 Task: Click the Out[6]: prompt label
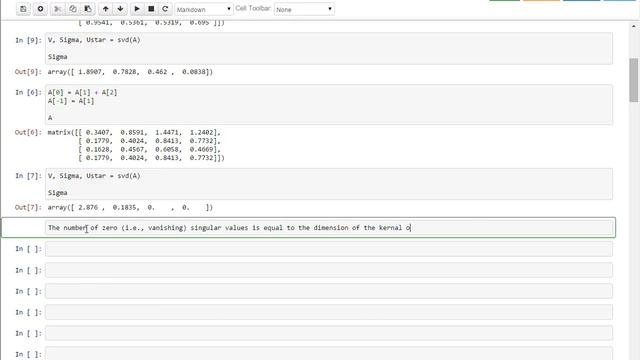point(28,132)
